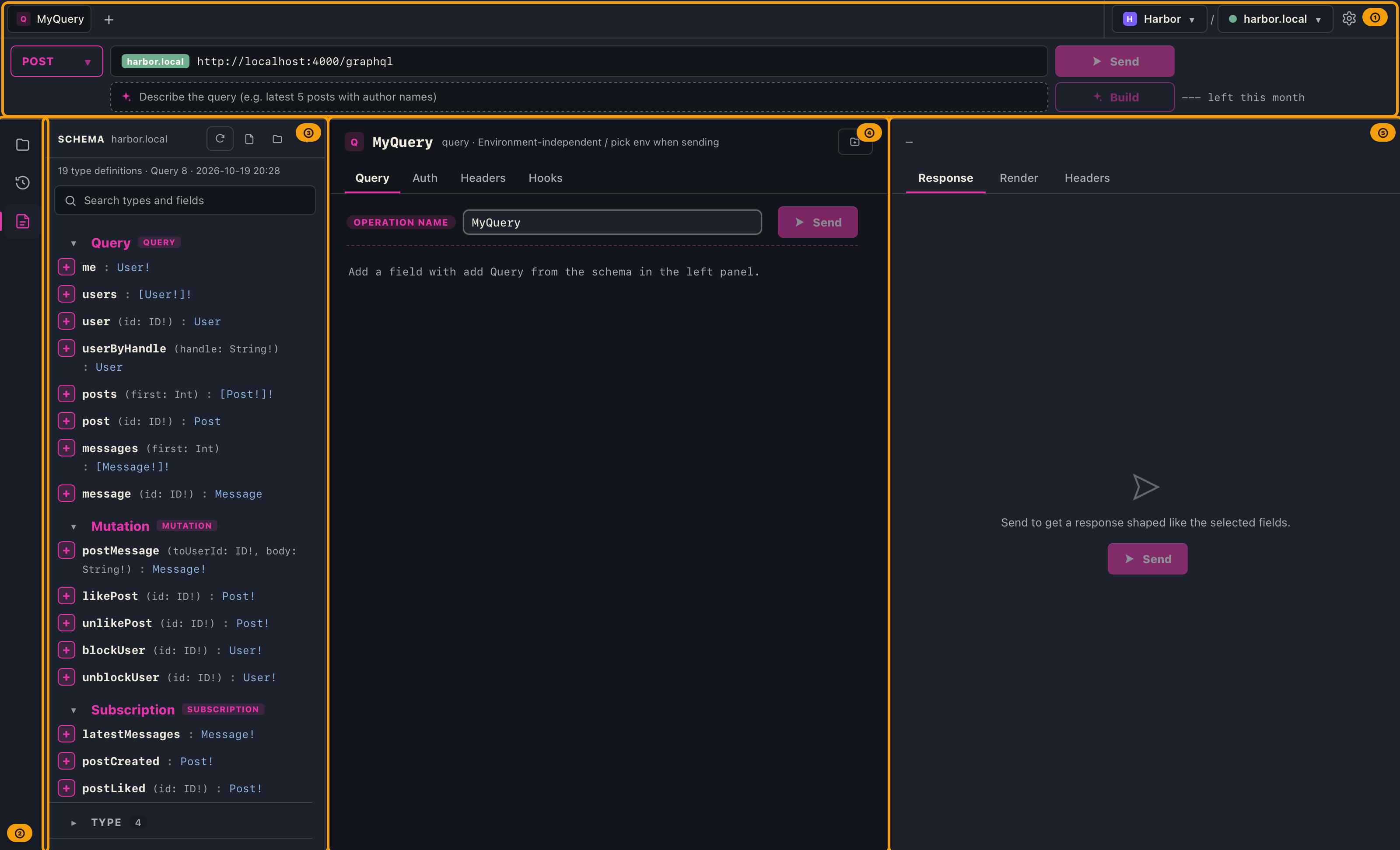Switch to the Auth tab

tap(424, 178)
